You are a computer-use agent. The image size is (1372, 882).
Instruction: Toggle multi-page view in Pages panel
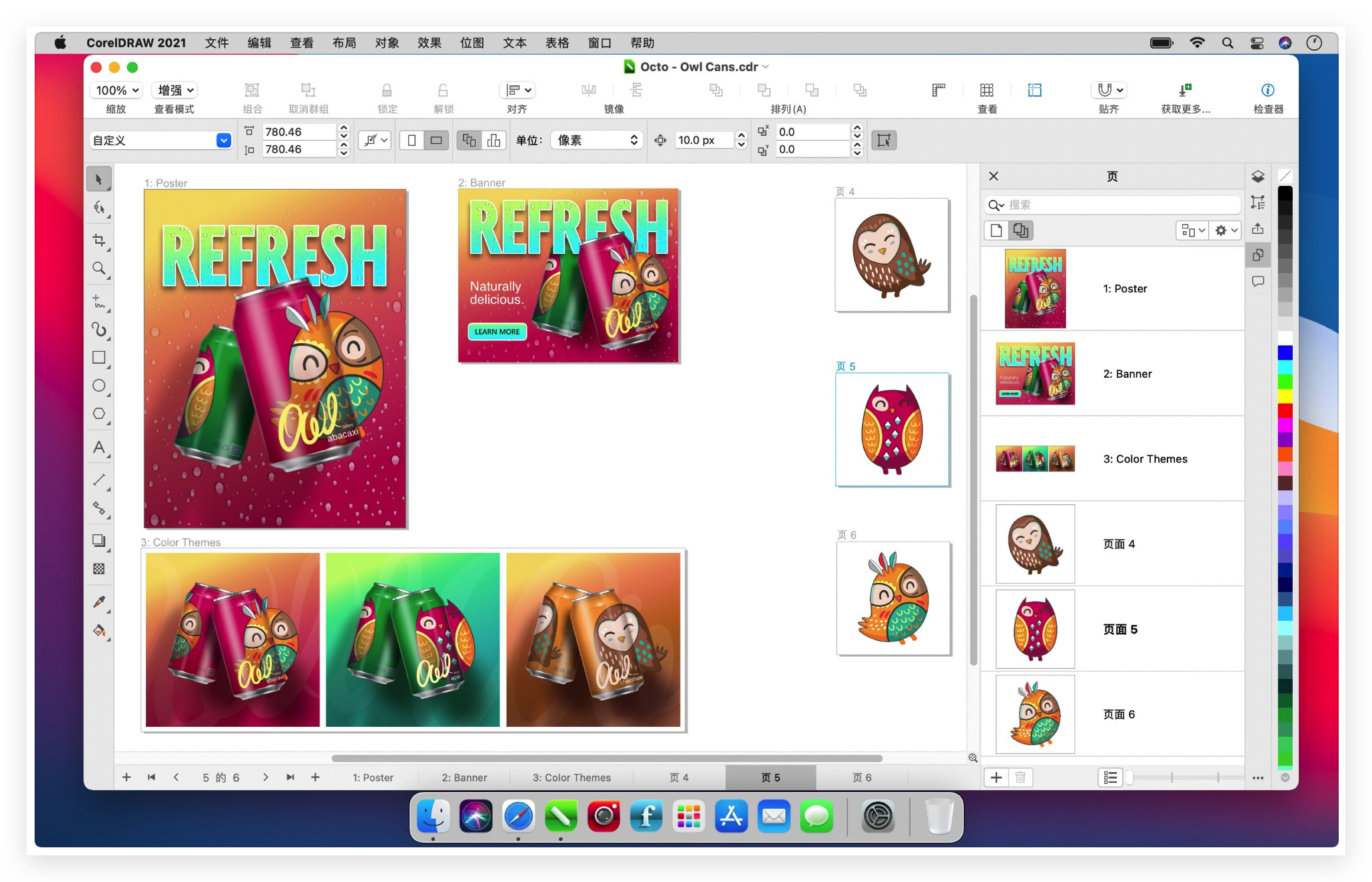(x=1020, y=230)
